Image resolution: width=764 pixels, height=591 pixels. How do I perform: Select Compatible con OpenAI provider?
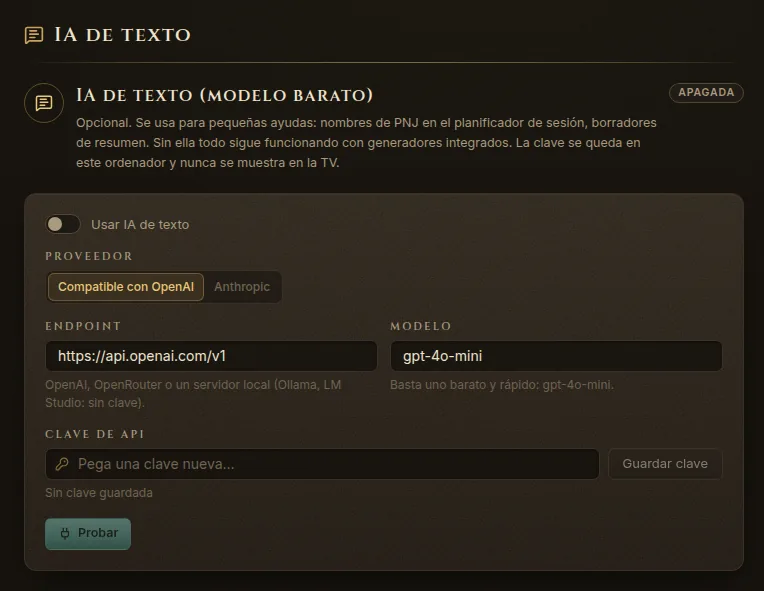click(x=126, y=287)
